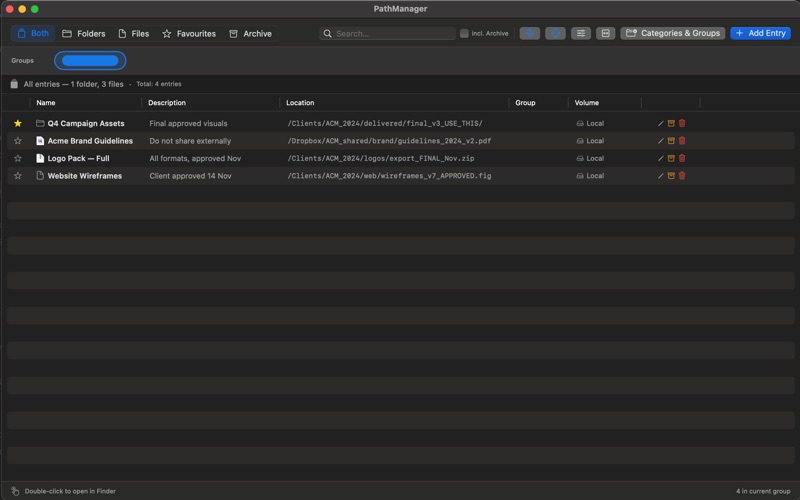Select the blue group pill next to Groups
This screenshot has height=500, width=800.
point(90,61)
